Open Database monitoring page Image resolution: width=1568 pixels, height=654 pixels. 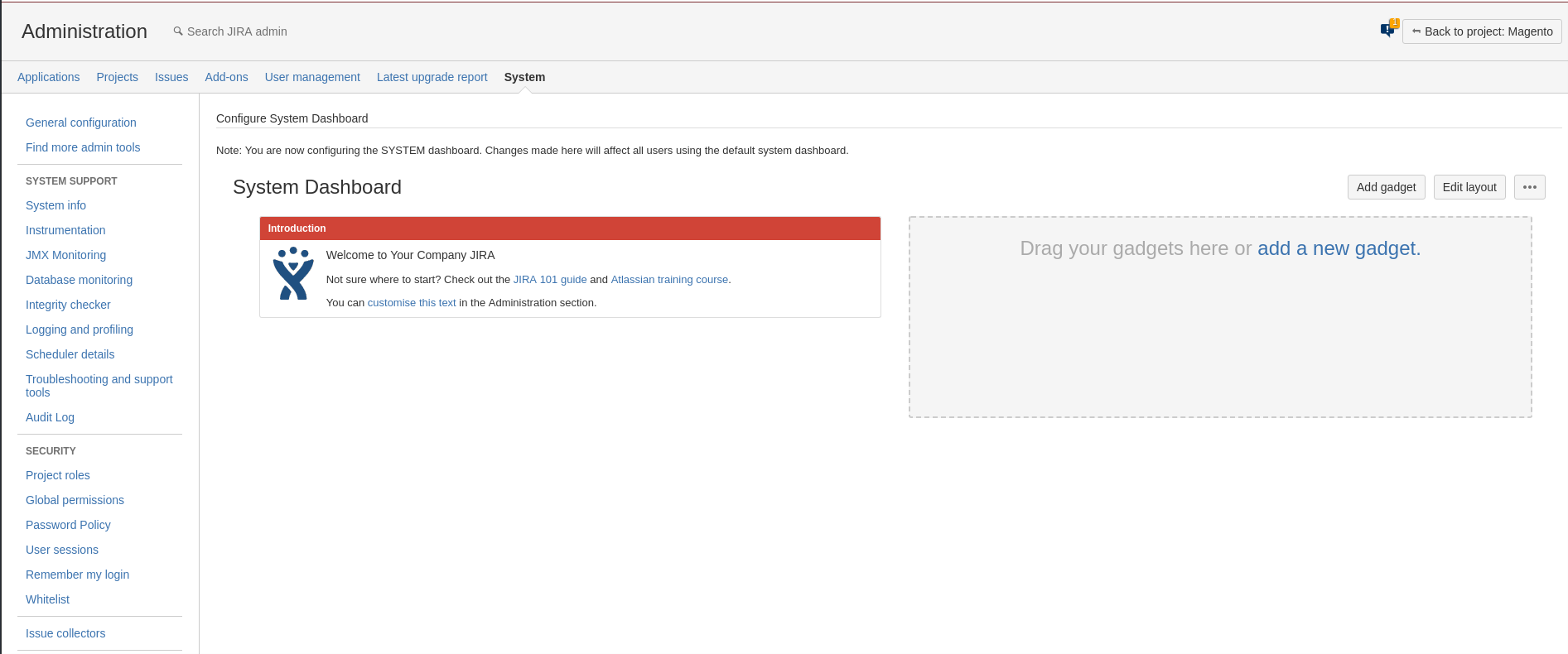point(79,280)
